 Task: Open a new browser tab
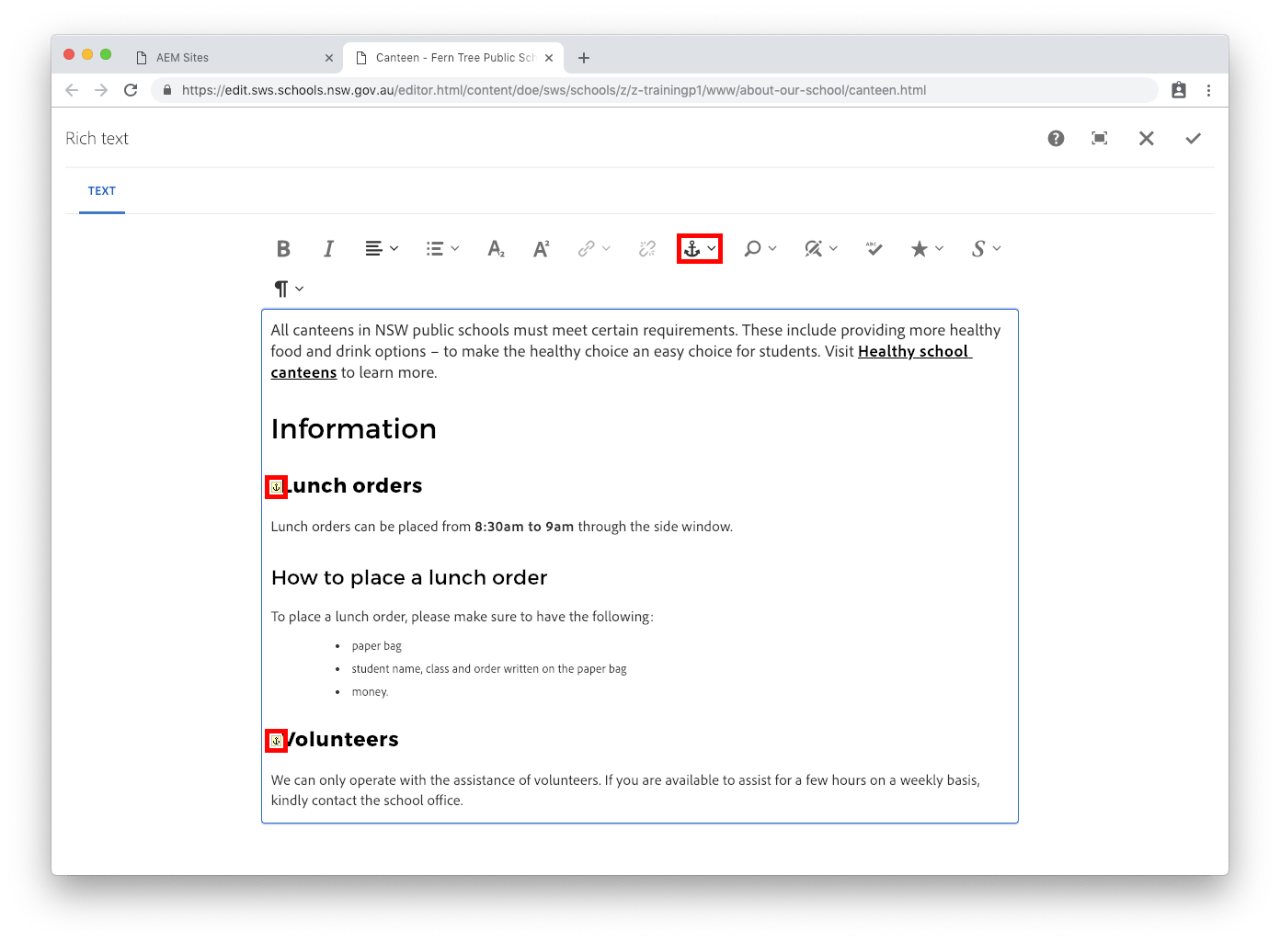point(584,58)
